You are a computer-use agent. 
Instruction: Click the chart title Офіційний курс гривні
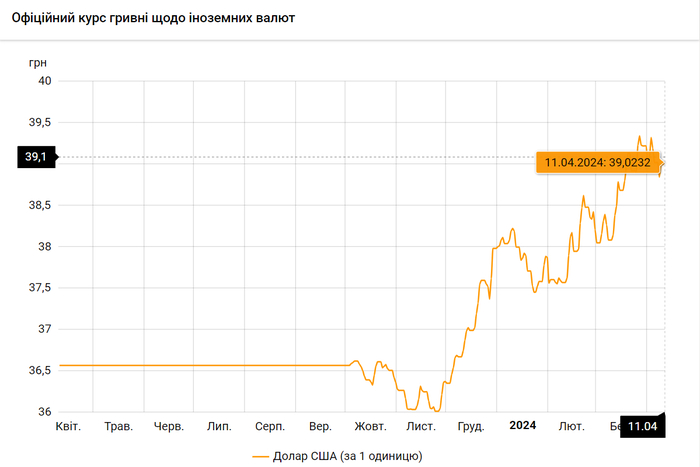[x=153, y=19]
